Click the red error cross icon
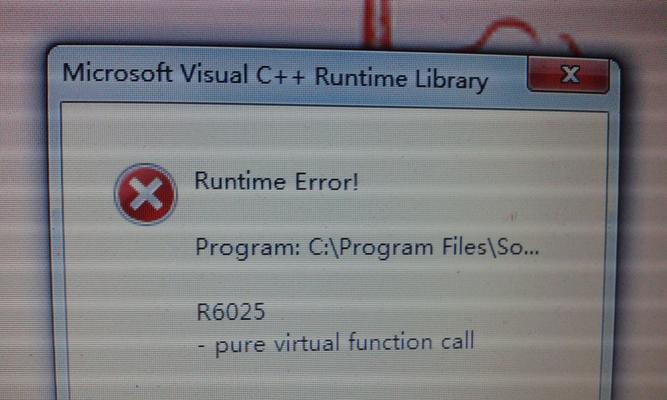667x400 pixels. click(145, 194)
